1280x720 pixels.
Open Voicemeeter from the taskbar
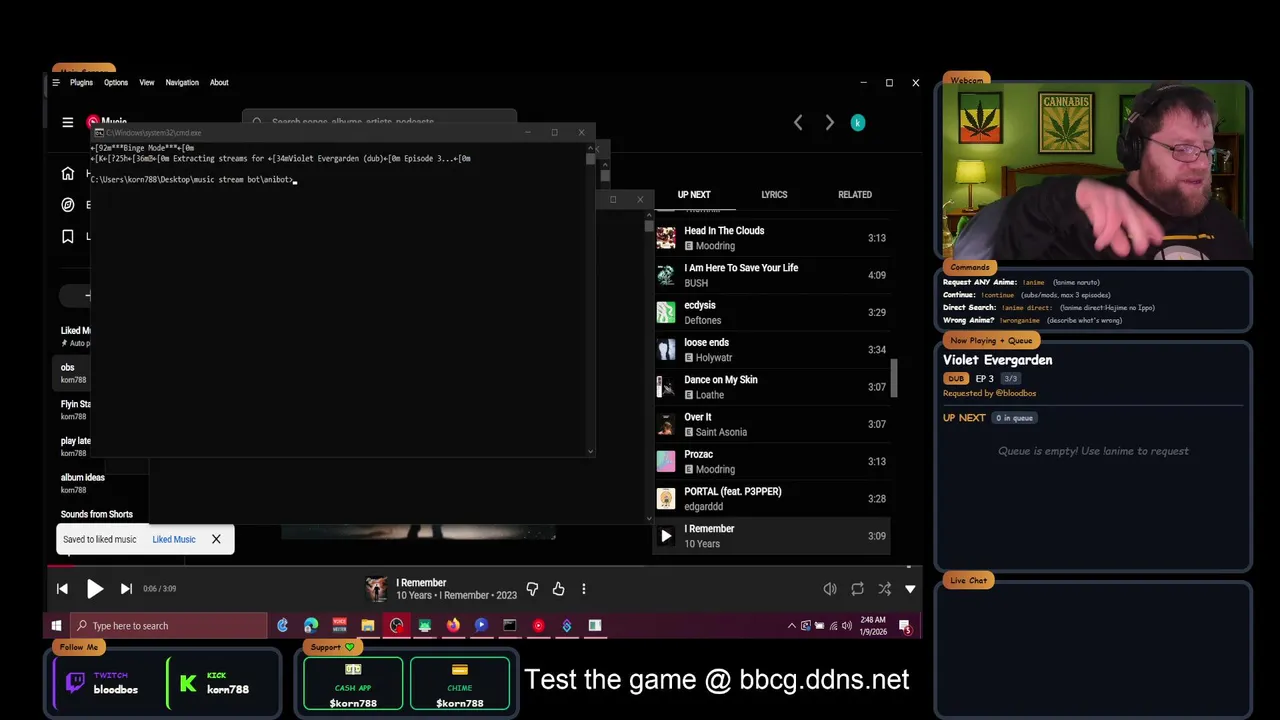339,626
